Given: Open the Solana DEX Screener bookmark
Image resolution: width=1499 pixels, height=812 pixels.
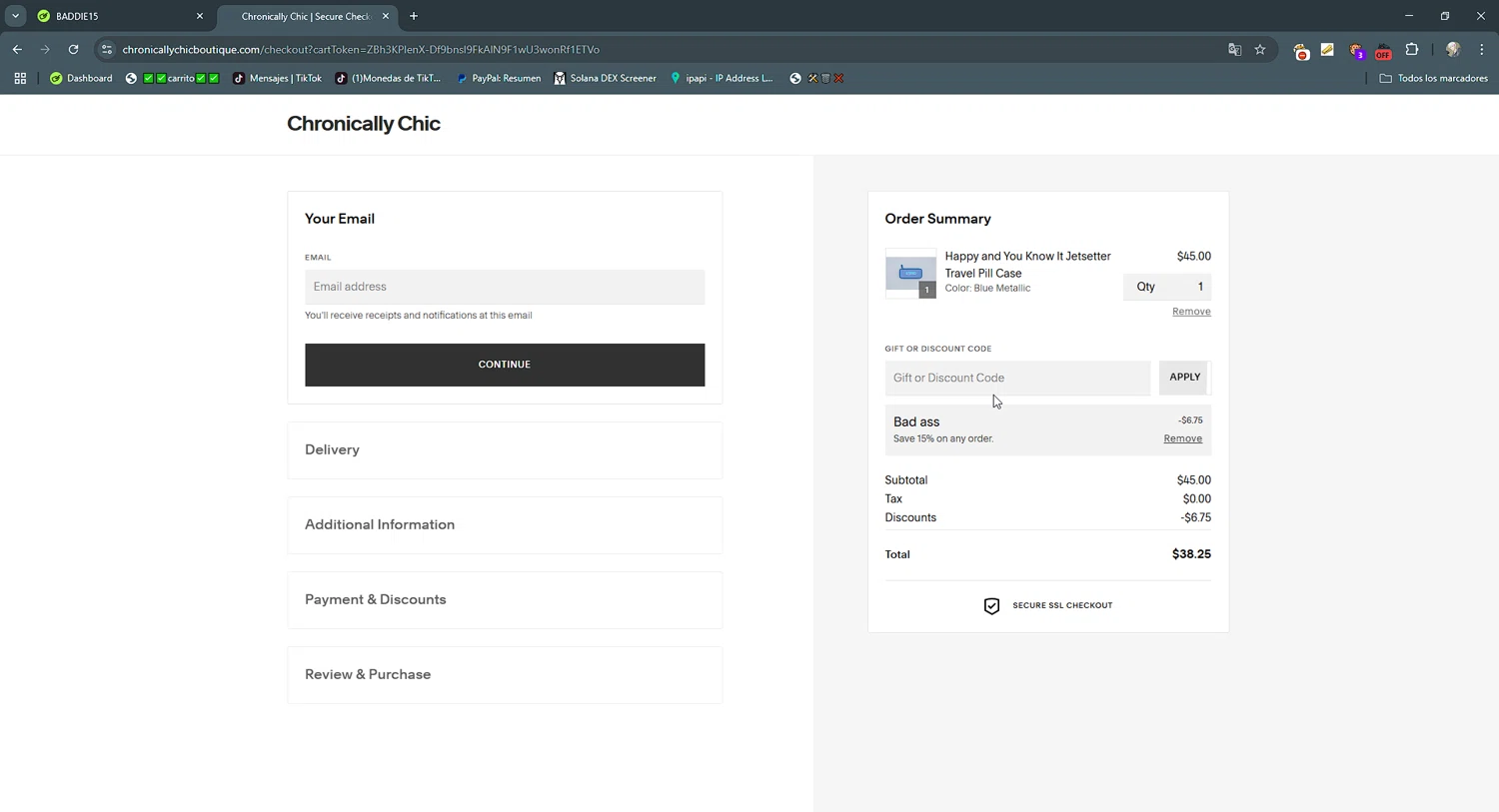Looking at the screenshot, I should (605, 78).
